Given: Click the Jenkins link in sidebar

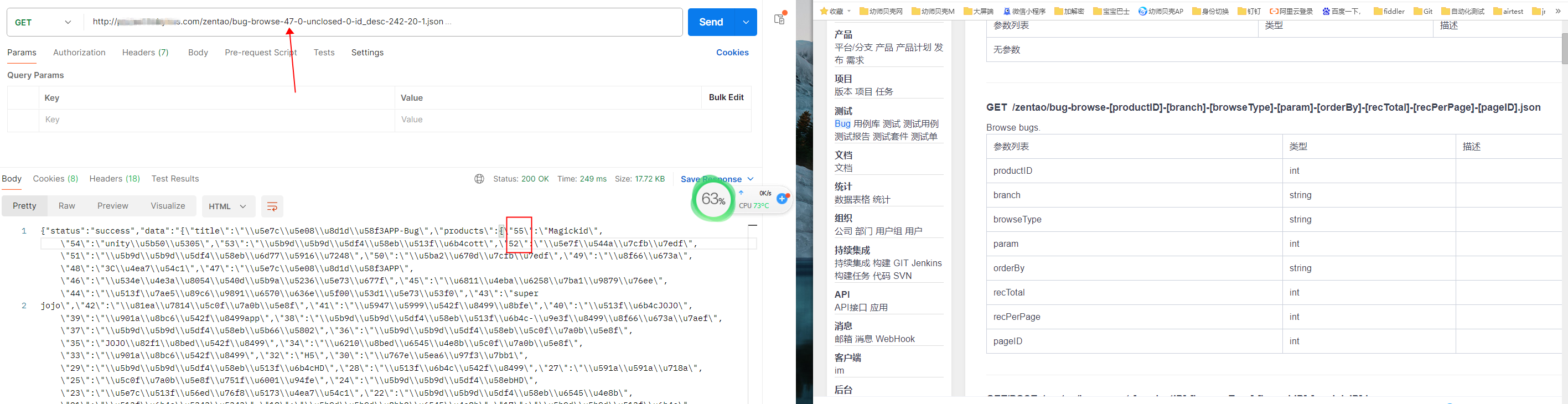Looking at the screenshot, I should click(x=927, y=263).
